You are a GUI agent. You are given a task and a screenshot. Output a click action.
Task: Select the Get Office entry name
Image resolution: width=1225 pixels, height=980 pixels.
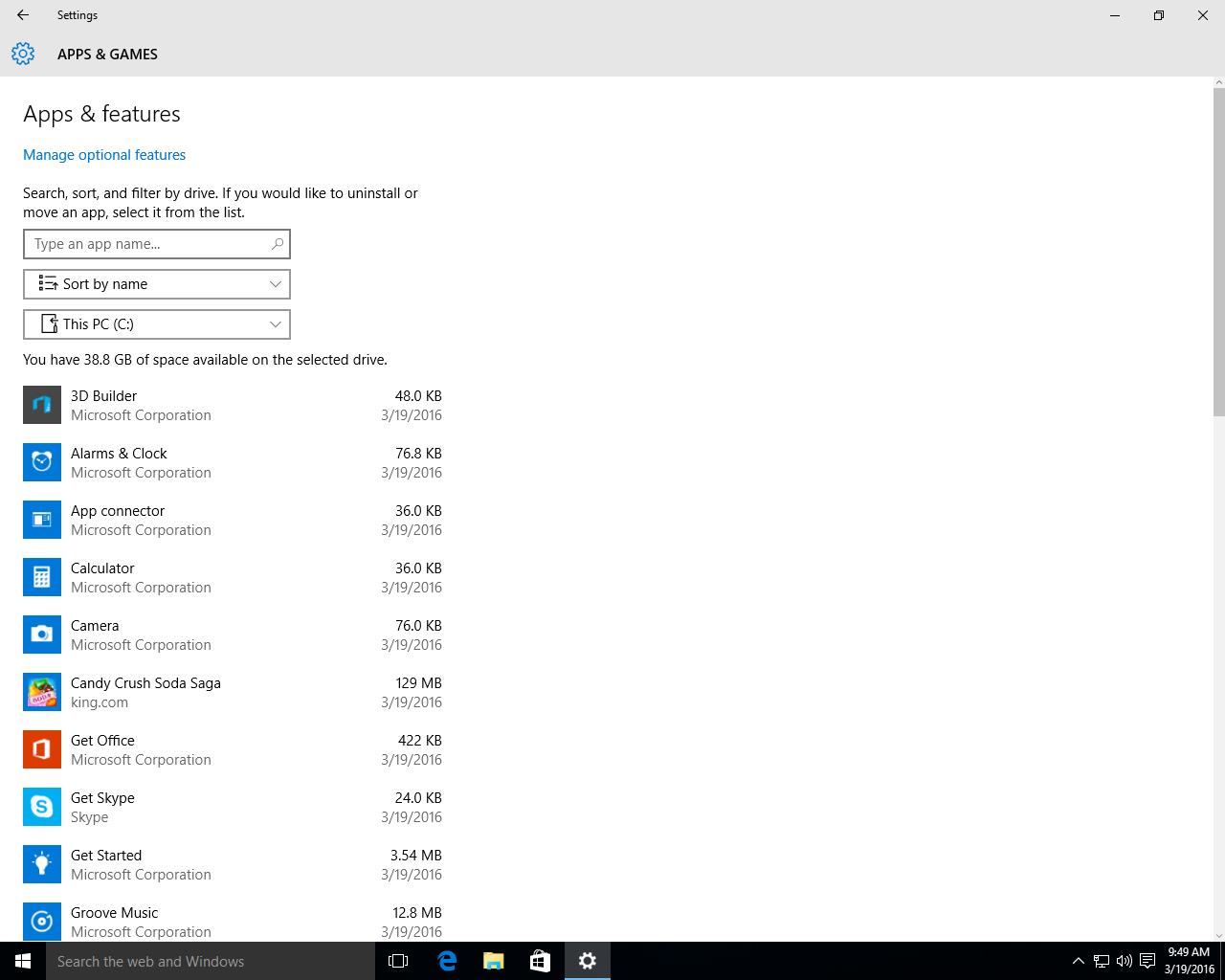pyautogui.click(x=102, y=740)
